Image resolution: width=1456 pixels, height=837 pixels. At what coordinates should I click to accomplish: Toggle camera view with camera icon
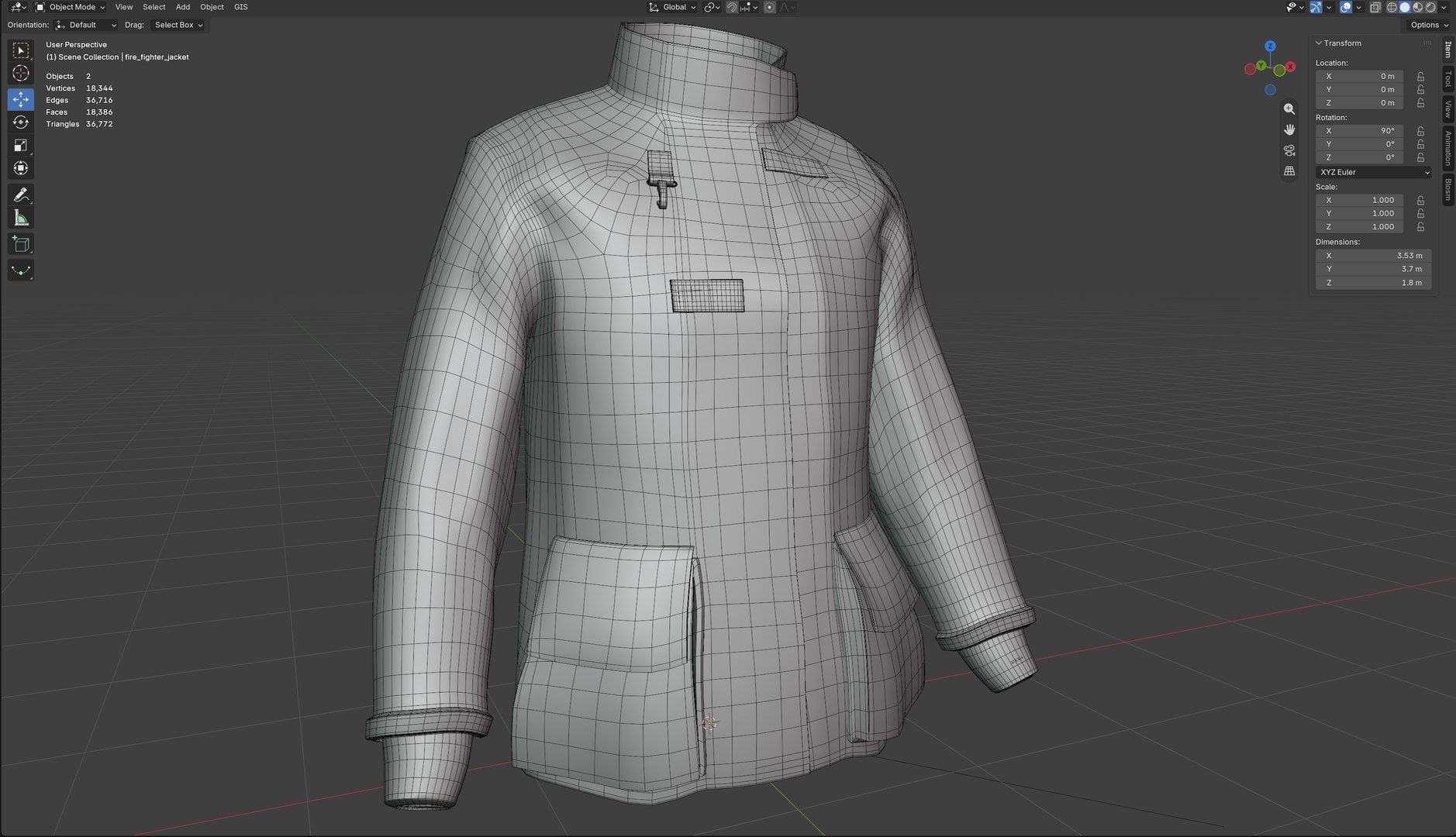tap(1289, 150)
